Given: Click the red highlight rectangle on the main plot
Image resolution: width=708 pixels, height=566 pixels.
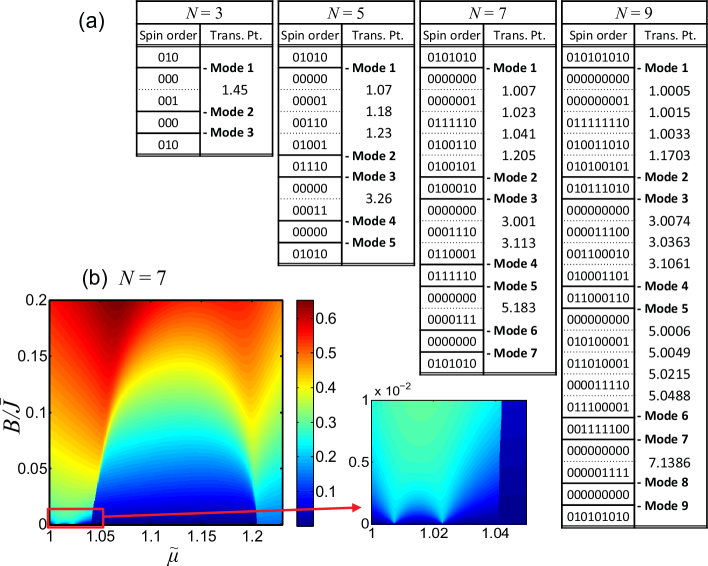Looking at the screenshot, I should pyautogui.click(x=75, y=509).
